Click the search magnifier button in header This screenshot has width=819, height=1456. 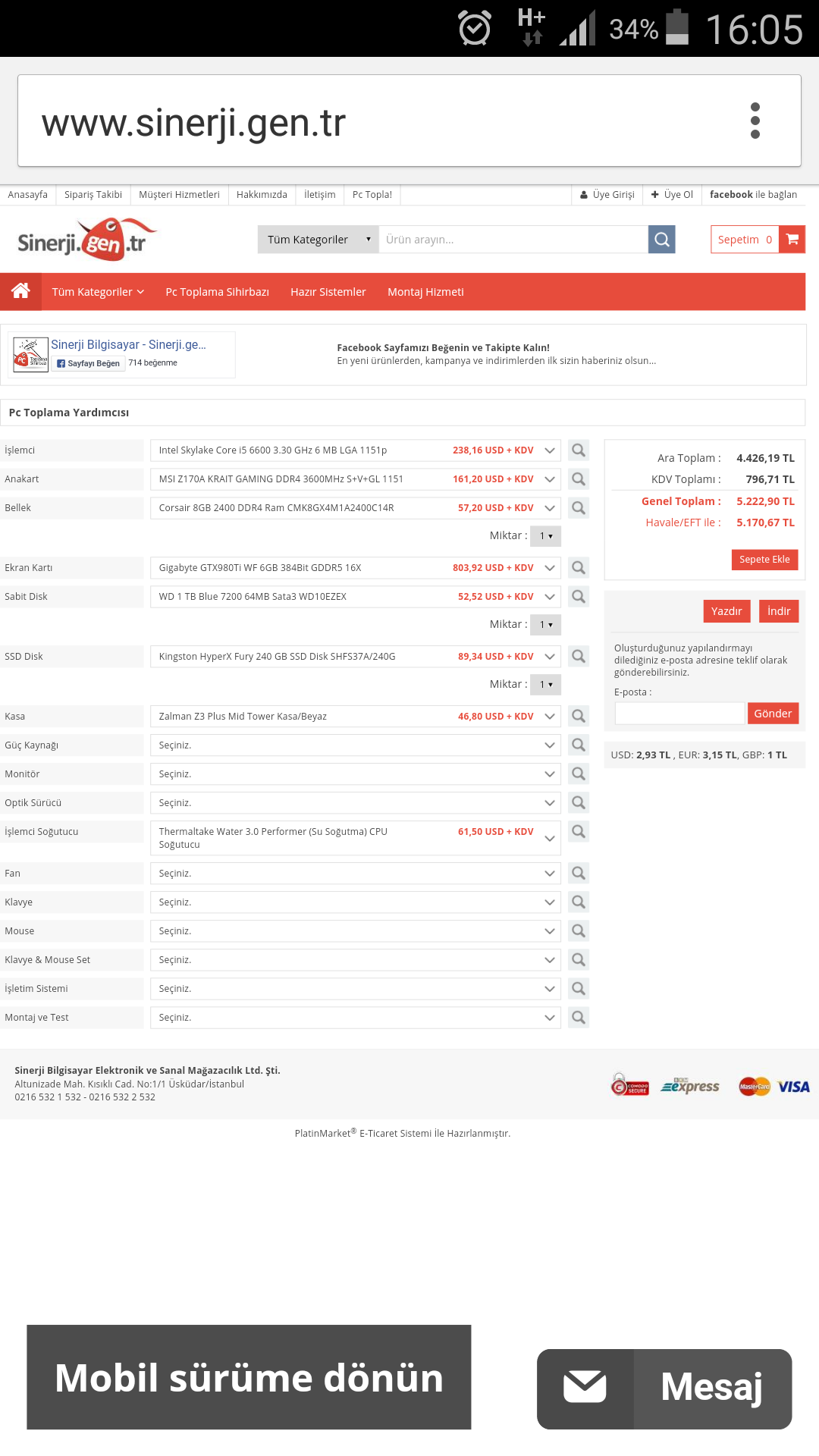[661, 240]
